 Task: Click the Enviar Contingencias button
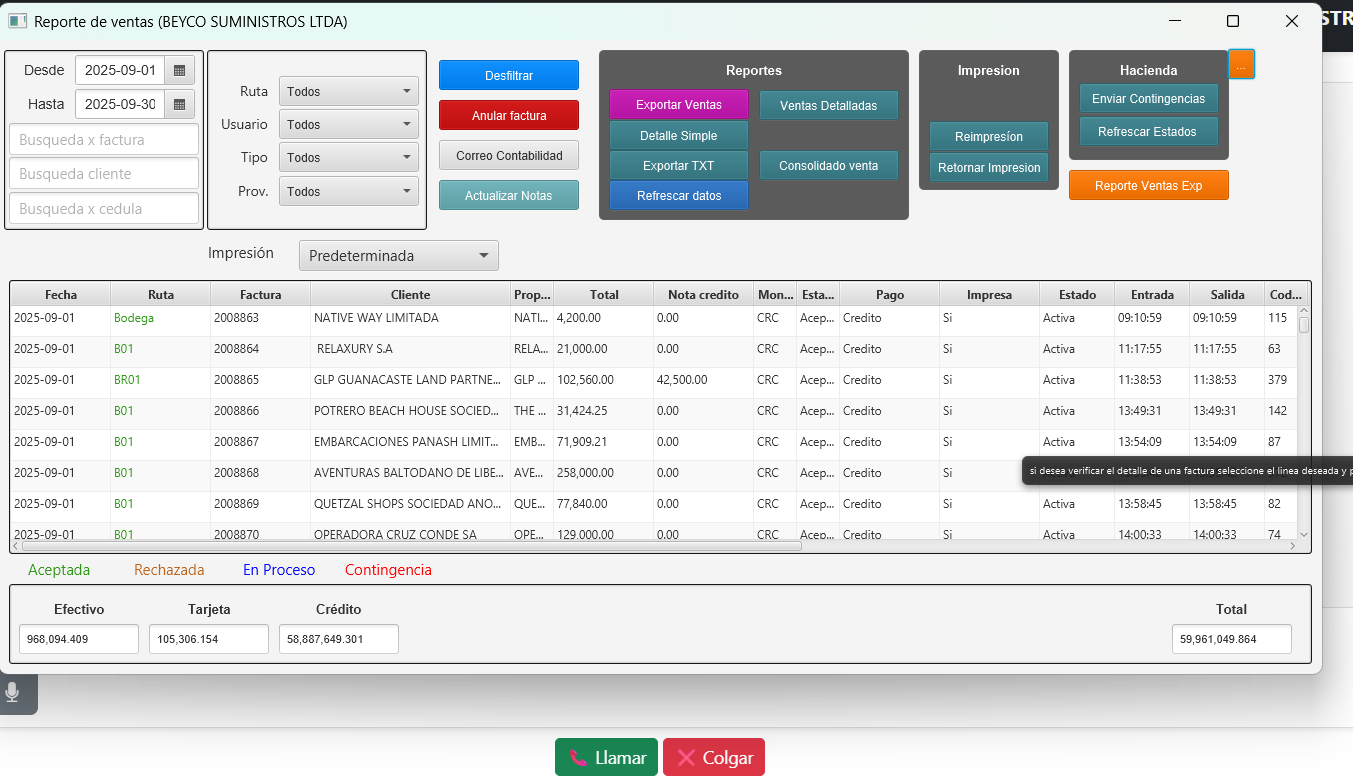coord(1147,99)
